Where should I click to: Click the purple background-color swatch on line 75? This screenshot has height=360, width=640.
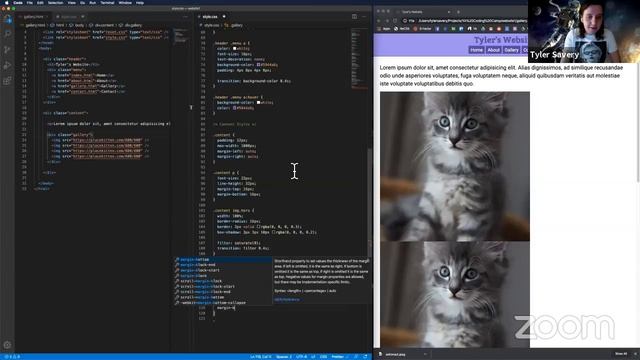(x=258, y=64)
